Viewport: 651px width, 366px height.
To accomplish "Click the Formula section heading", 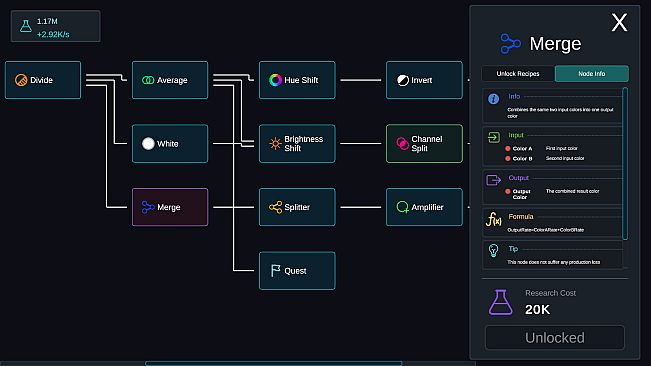I will point(521,217).
